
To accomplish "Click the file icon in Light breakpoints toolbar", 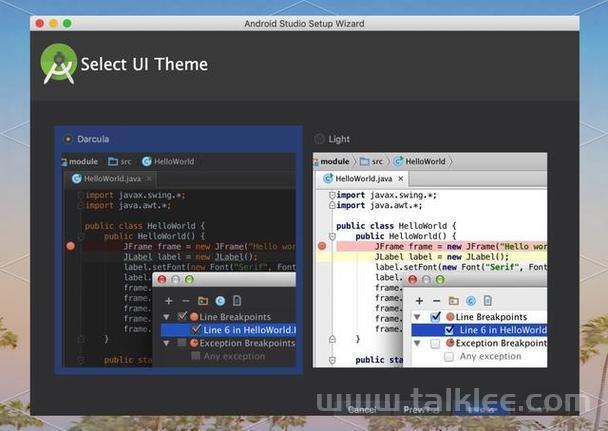I will pos(488,300).
